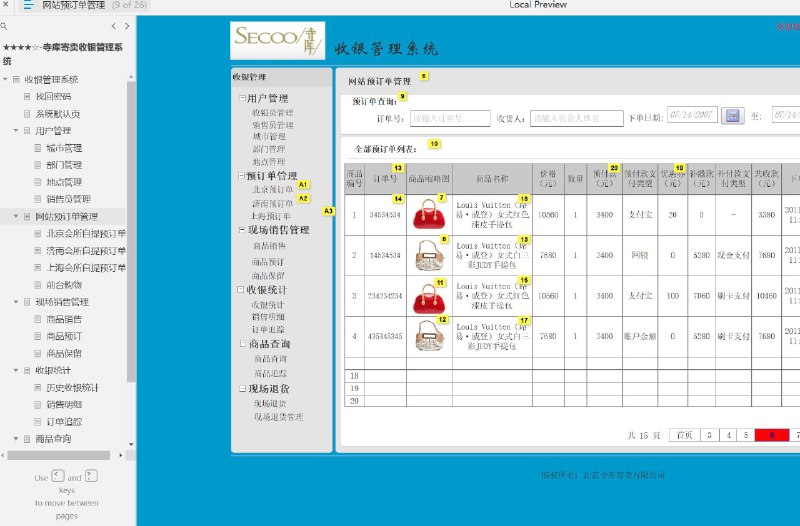800x526 pixels.
Task: Click the page icon beside 历史收银统计
Action: 38,388
